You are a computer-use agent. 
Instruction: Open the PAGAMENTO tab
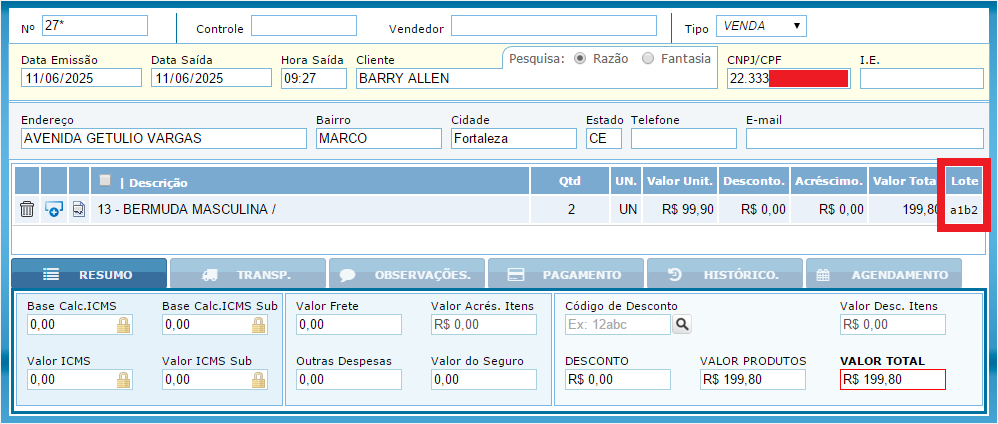564,274
